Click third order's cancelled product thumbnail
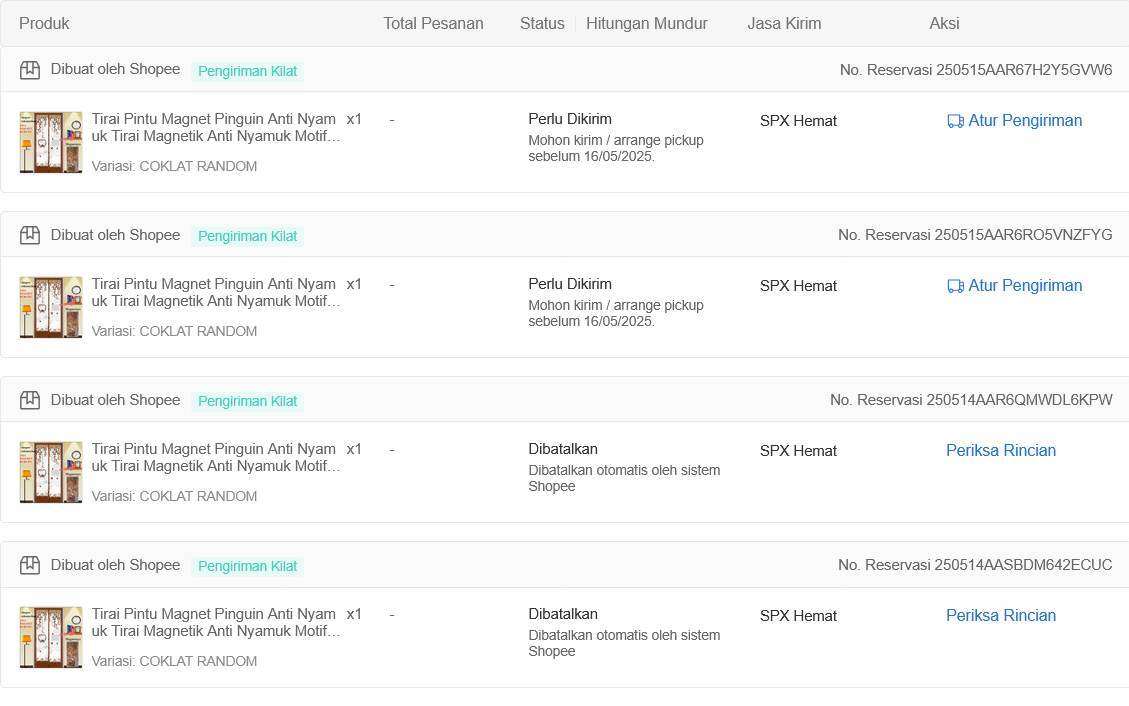Image resolution: width=1129 pixels, height=706 pixels. point(50,472)
